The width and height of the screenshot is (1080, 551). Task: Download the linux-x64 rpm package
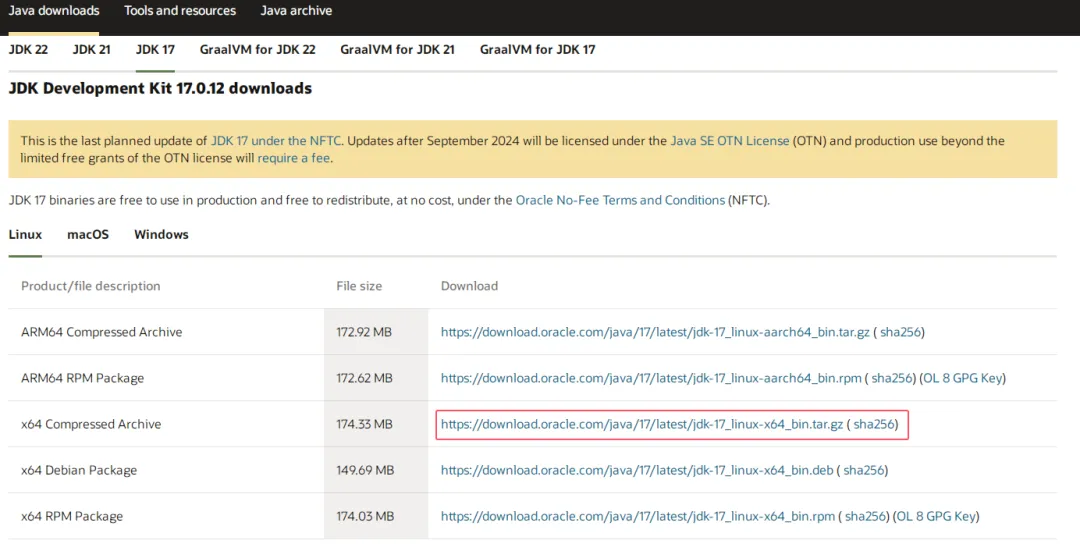[638, 517]
